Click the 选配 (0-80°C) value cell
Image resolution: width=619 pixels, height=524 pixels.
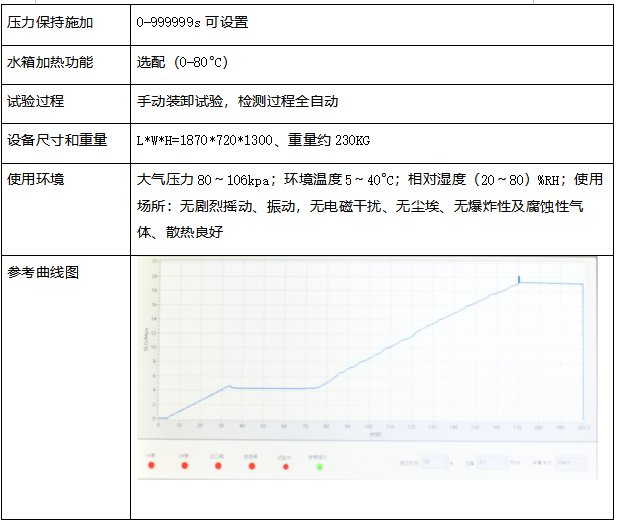tap(183, 62)
